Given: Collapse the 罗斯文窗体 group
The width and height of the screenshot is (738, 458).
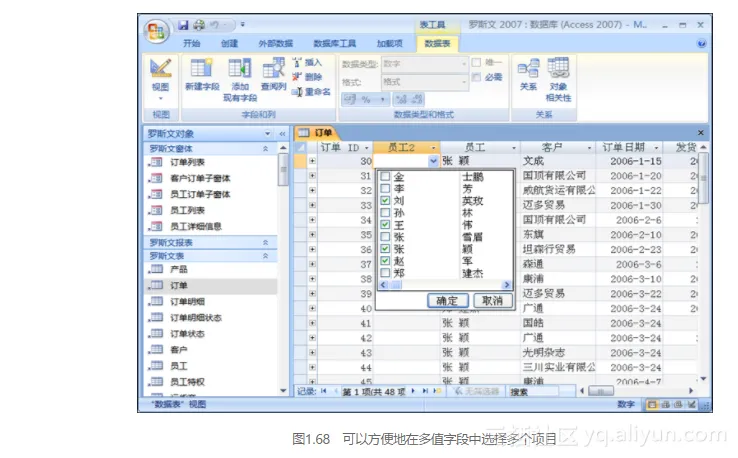Looking at the screenshot, I should coord(265,149).
